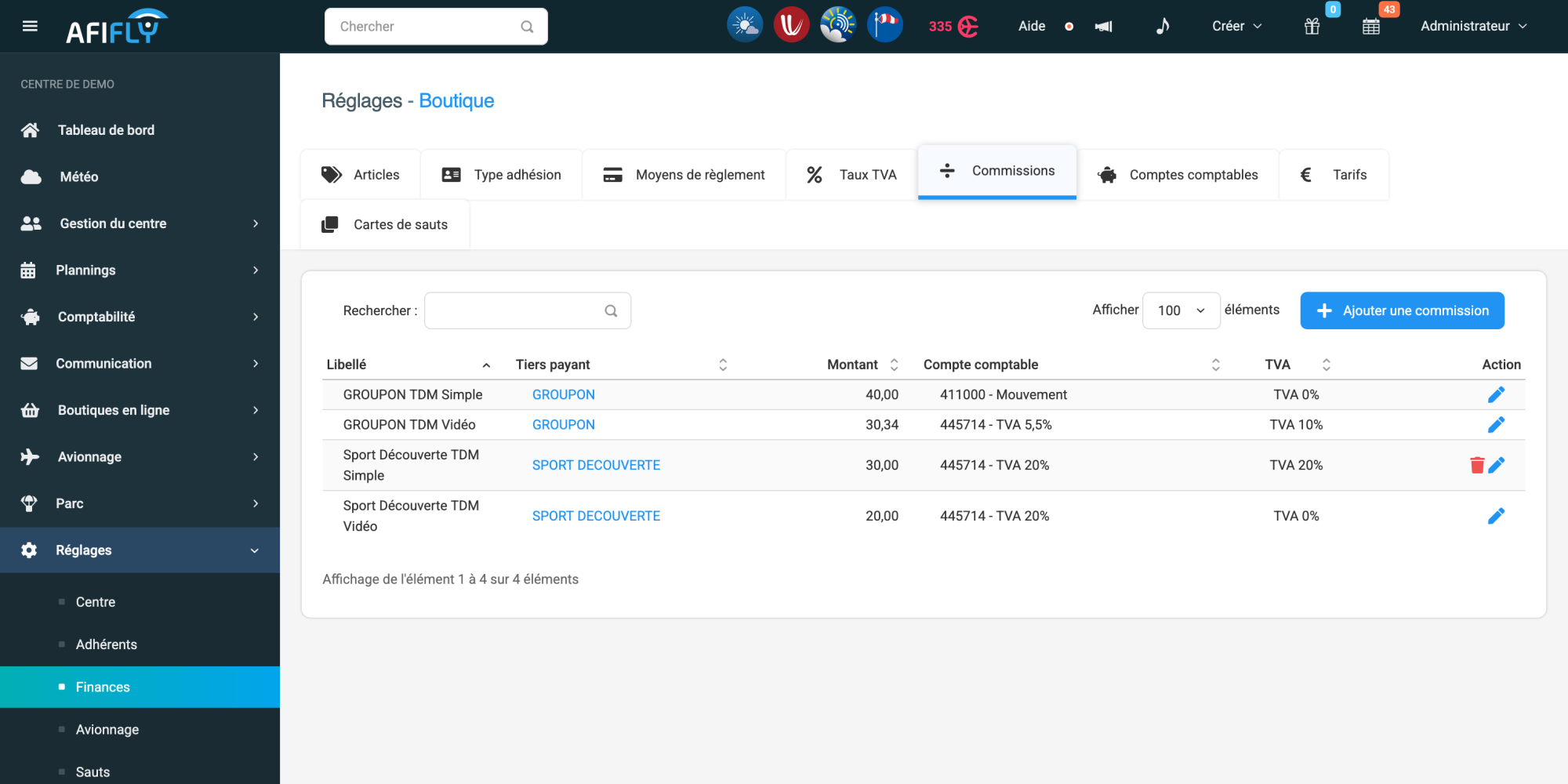This screenshot has width=1568, height=784.
Task: Expand Gestion du centre menu
Action: point(140,223)
